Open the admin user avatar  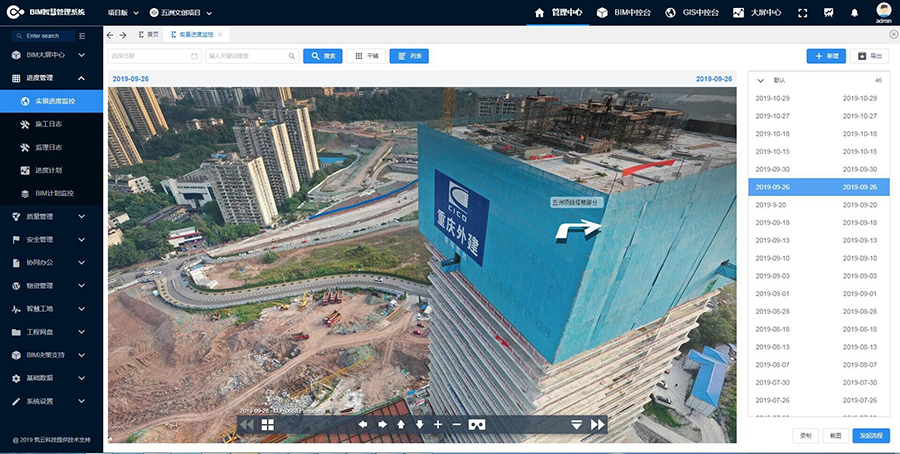(884, 10)
